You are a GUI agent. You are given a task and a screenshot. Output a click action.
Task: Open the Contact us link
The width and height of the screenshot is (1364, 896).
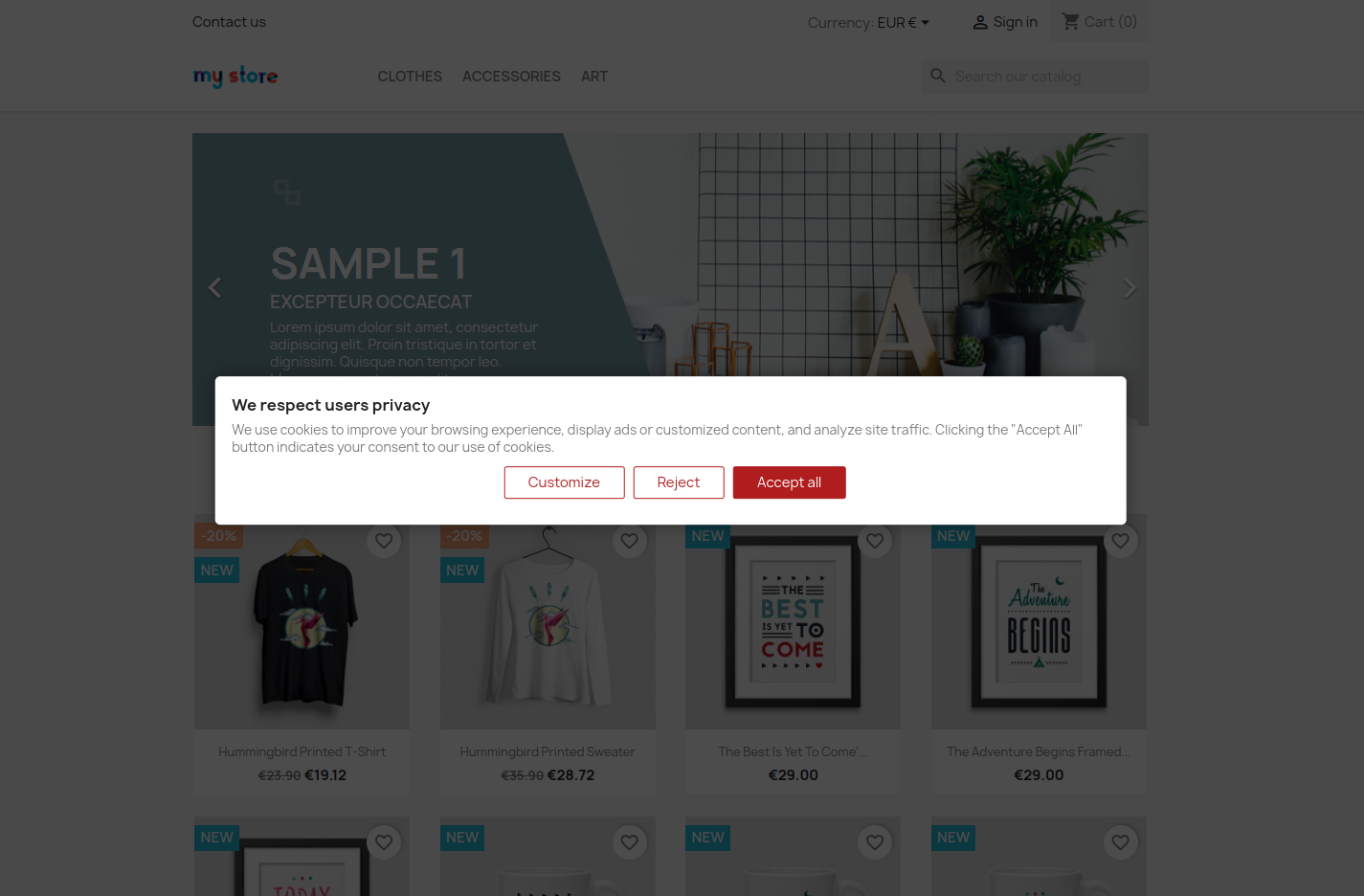click(x=229, y=22)
